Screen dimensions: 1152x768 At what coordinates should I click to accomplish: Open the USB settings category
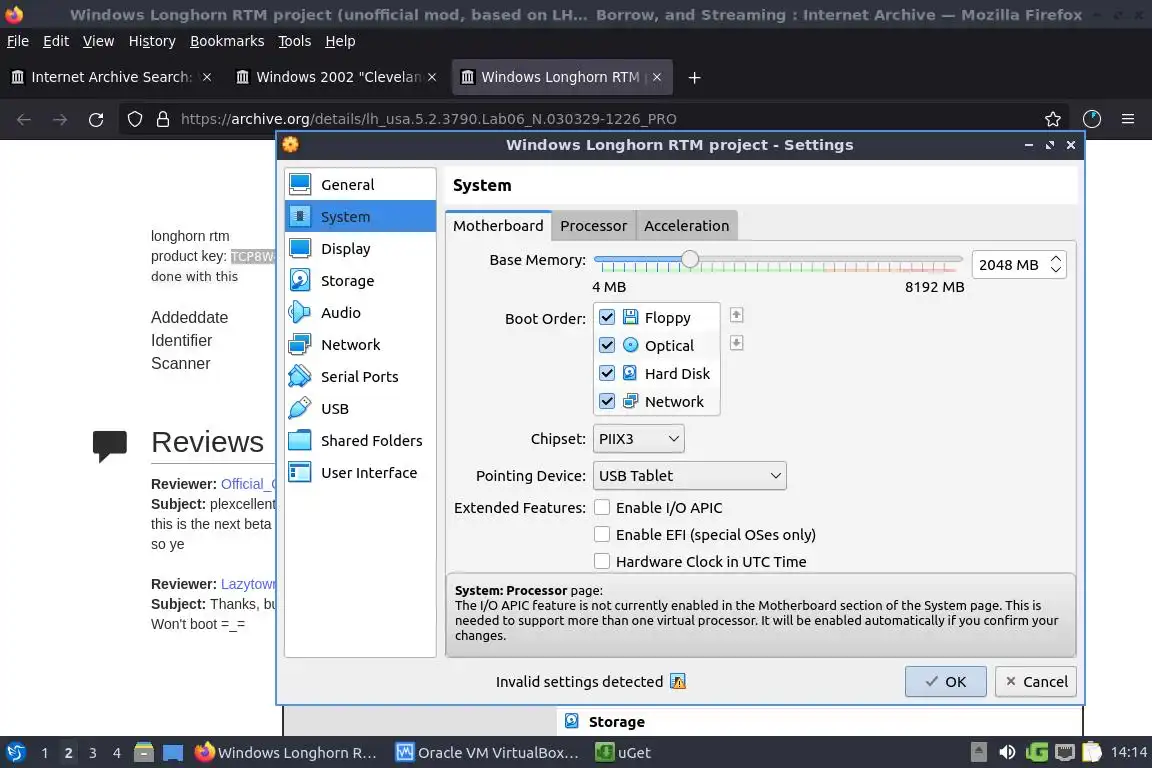click(360, 409)
